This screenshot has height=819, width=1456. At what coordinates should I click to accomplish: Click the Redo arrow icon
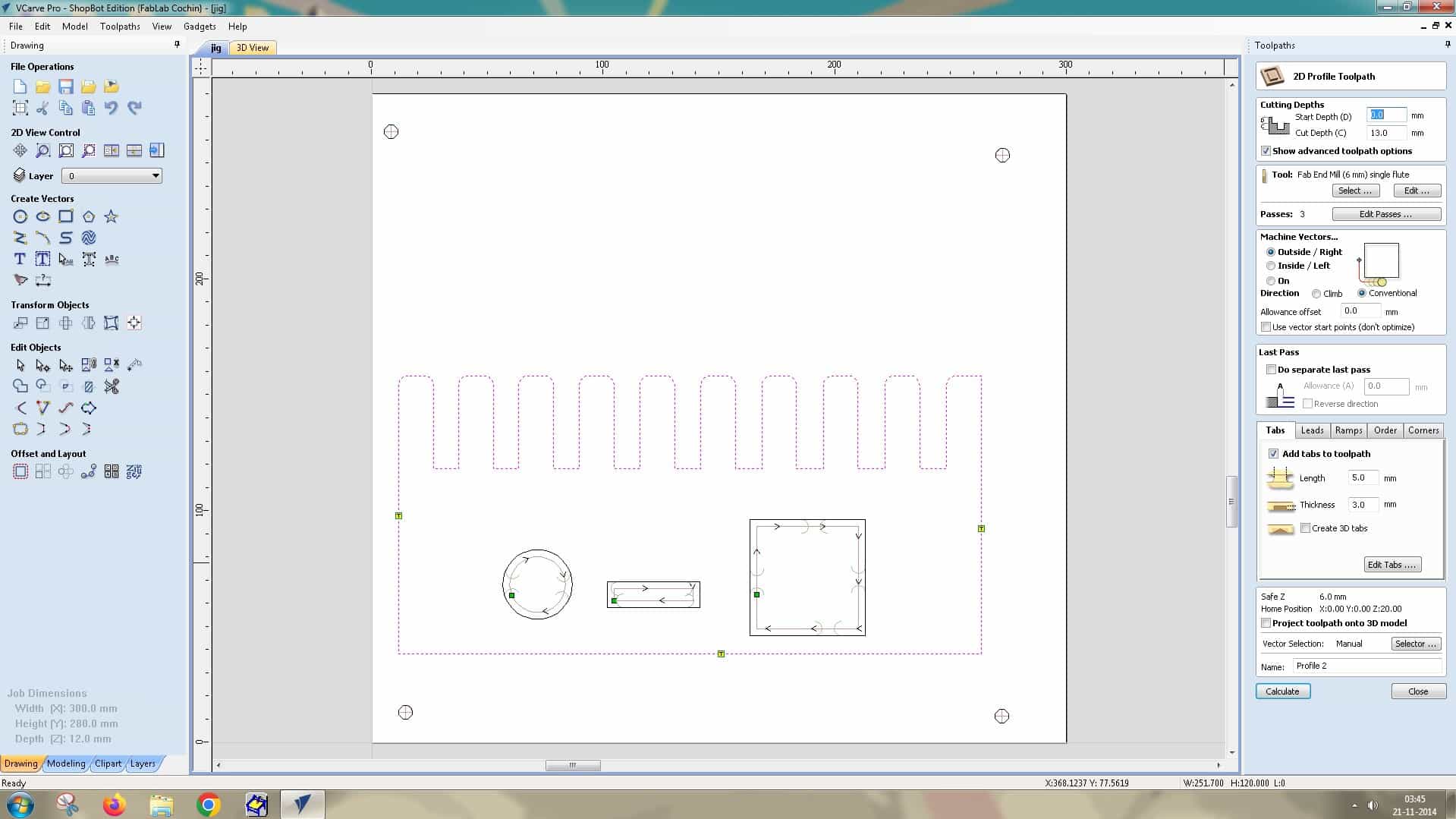coord(134,108)
